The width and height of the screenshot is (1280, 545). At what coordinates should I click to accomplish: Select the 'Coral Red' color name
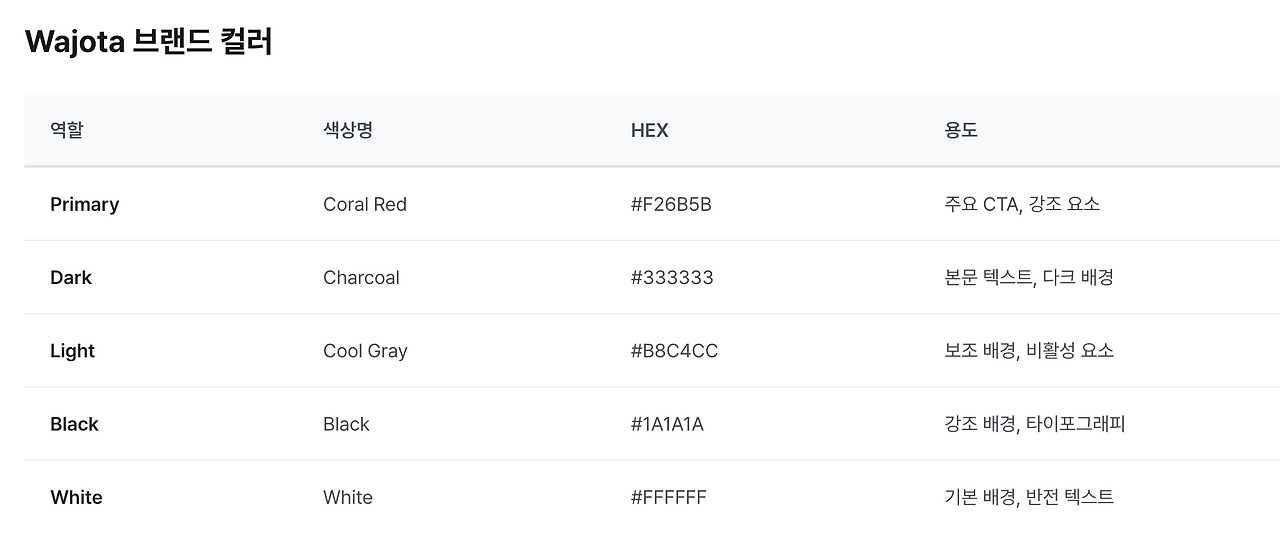[365, 204]
